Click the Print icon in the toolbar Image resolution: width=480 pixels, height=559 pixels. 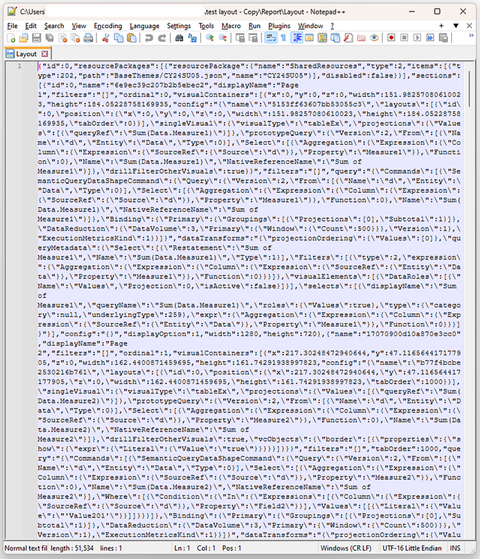pos(88,38)
